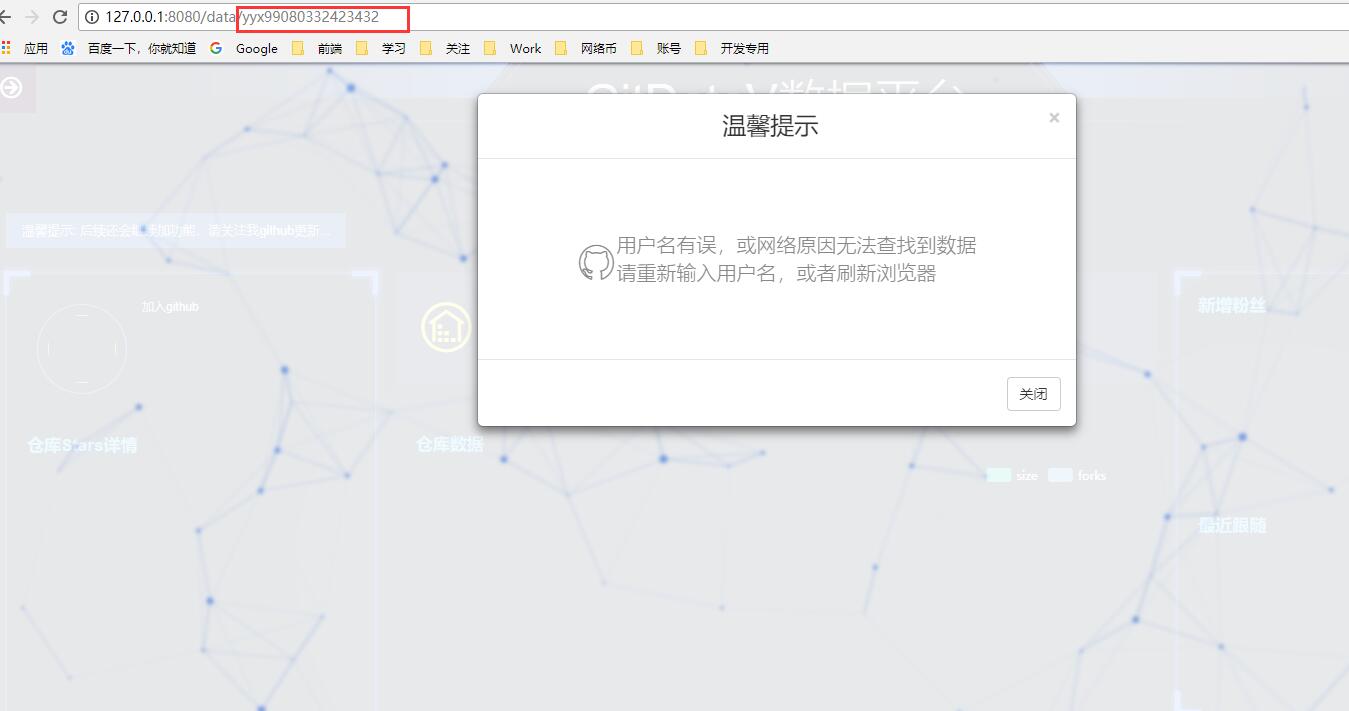Click the dialog title 温馨提示

point(771,126)
